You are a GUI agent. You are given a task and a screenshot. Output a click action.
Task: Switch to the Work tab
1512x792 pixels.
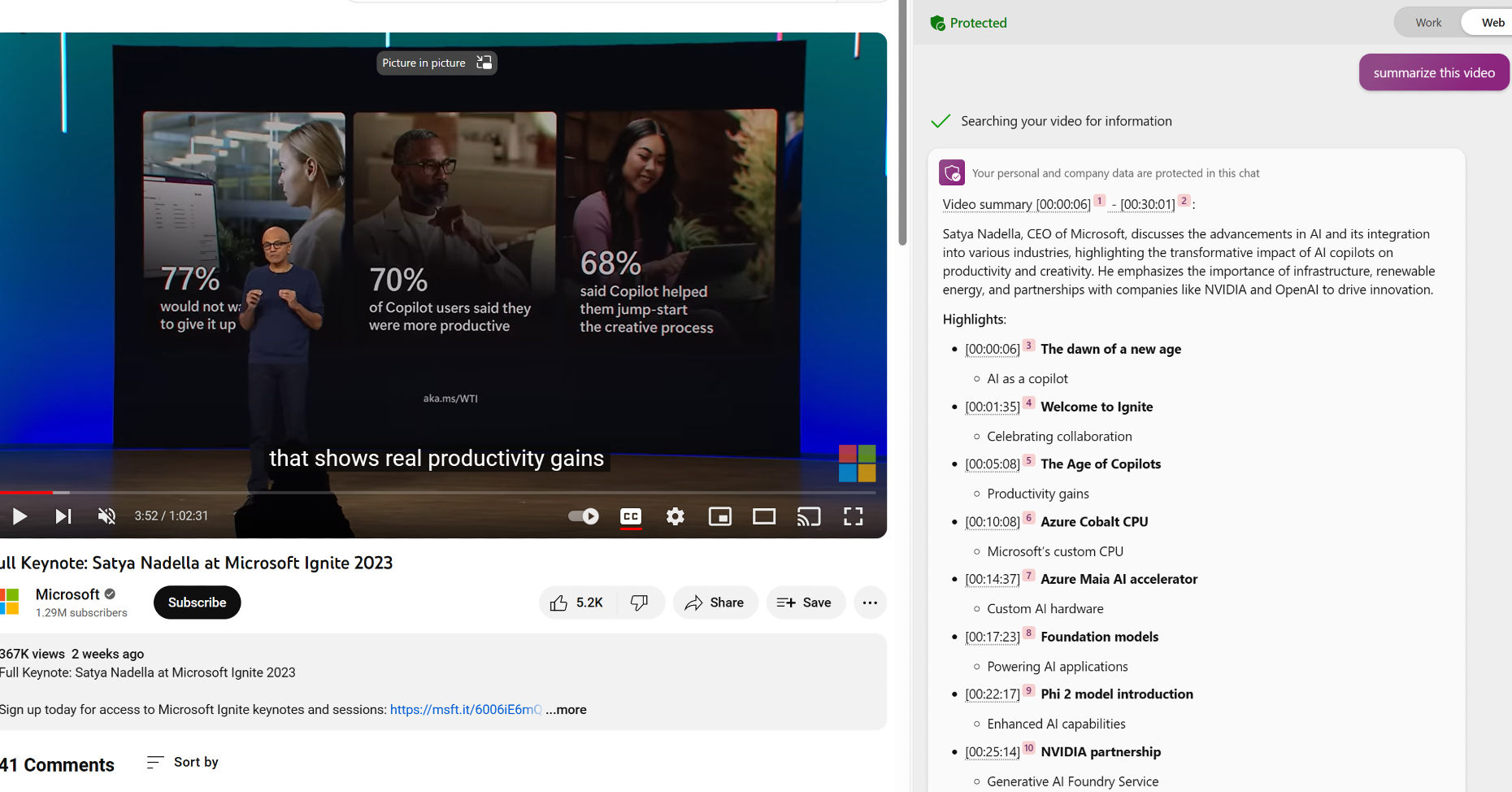1427,22
